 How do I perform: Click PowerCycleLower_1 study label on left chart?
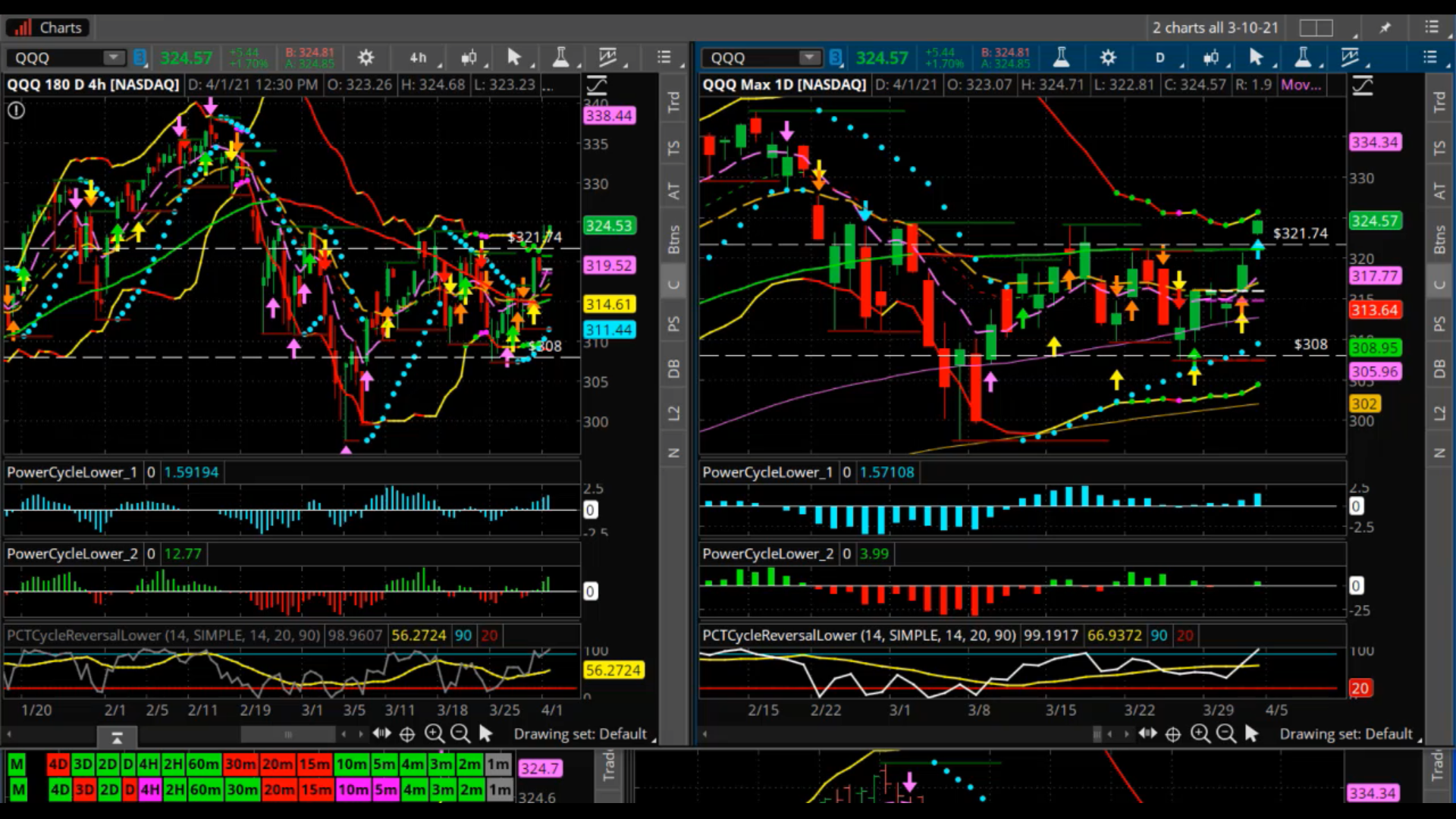pos(72,472)
